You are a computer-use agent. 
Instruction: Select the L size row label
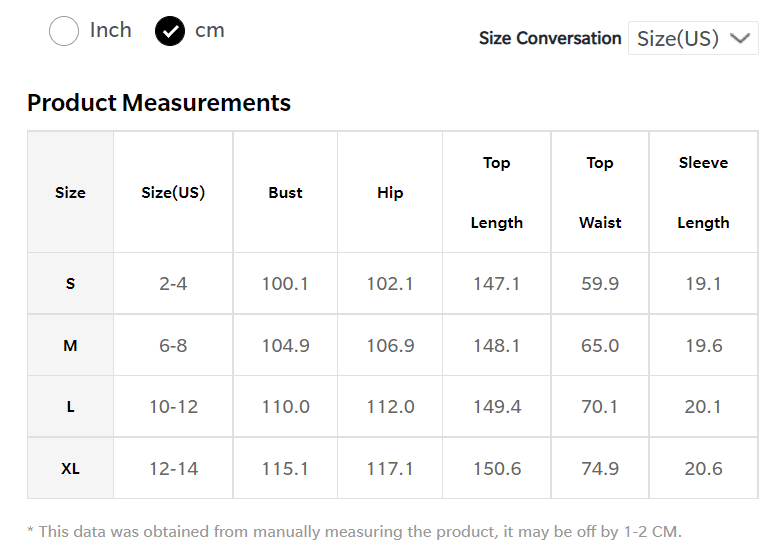70,407
